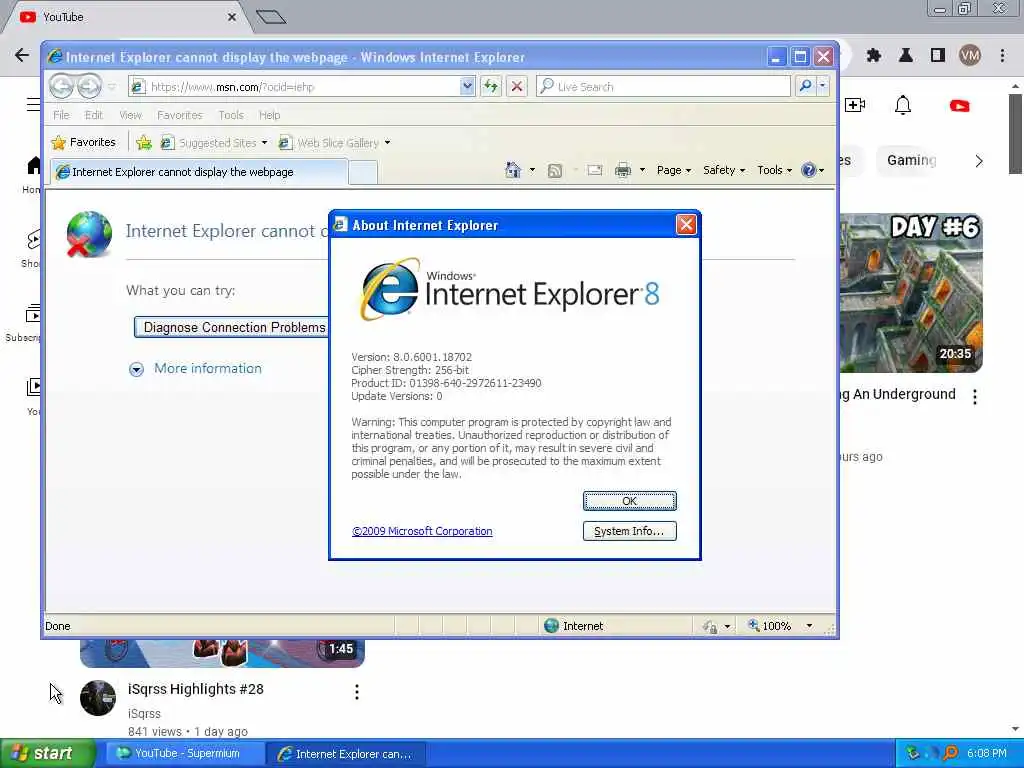Open the Help menu in IE
The width and height of the screenshot is (1024, 768).
click(x=269, y=115)
